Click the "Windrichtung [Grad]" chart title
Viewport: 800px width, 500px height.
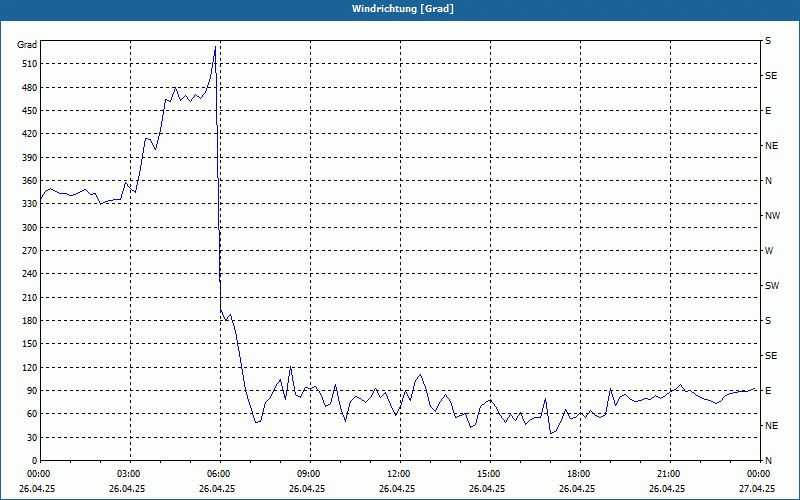click(x=403, y=9)
